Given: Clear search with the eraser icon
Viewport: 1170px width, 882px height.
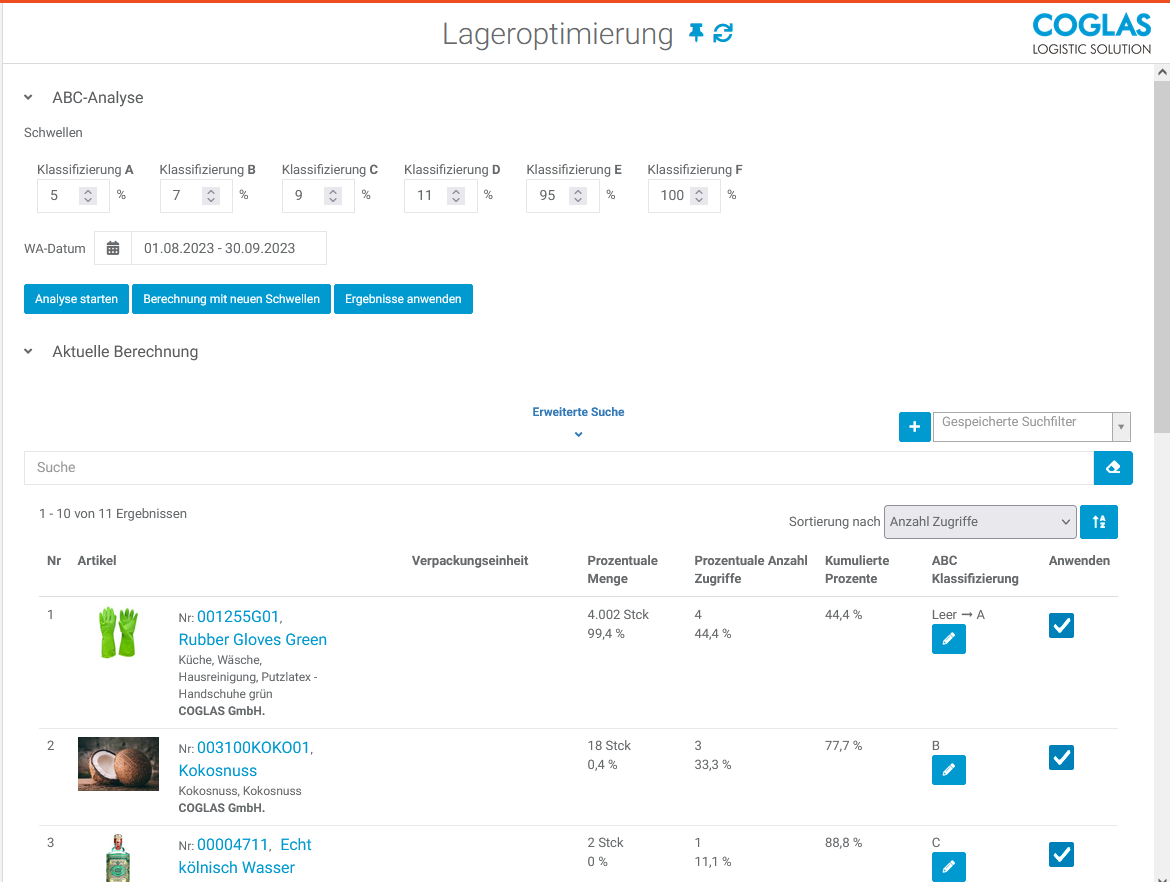Looking at the screenshot, I should pos(1113,468).
